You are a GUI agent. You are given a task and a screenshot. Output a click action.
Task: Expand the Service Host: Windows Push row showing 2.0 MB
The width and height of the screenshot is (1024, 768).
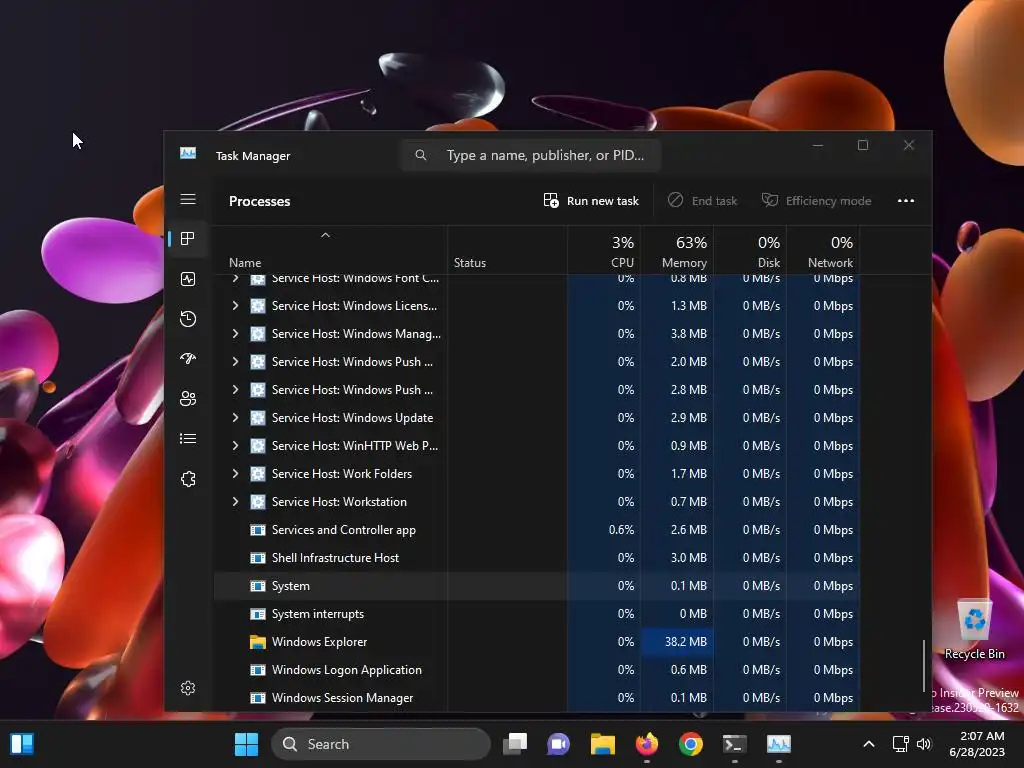pyautogui.click(x=235, y=362)
